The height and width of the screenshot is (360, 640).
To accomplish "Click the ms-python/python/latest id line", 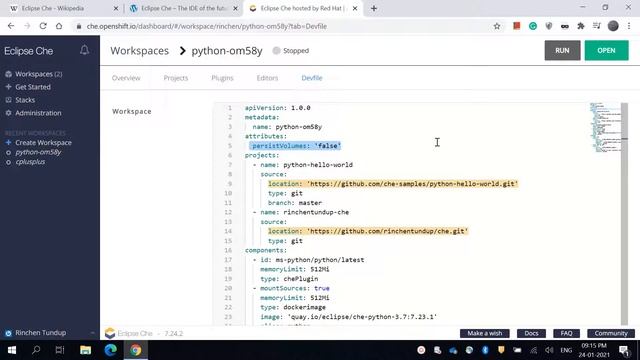I will 312,260.
